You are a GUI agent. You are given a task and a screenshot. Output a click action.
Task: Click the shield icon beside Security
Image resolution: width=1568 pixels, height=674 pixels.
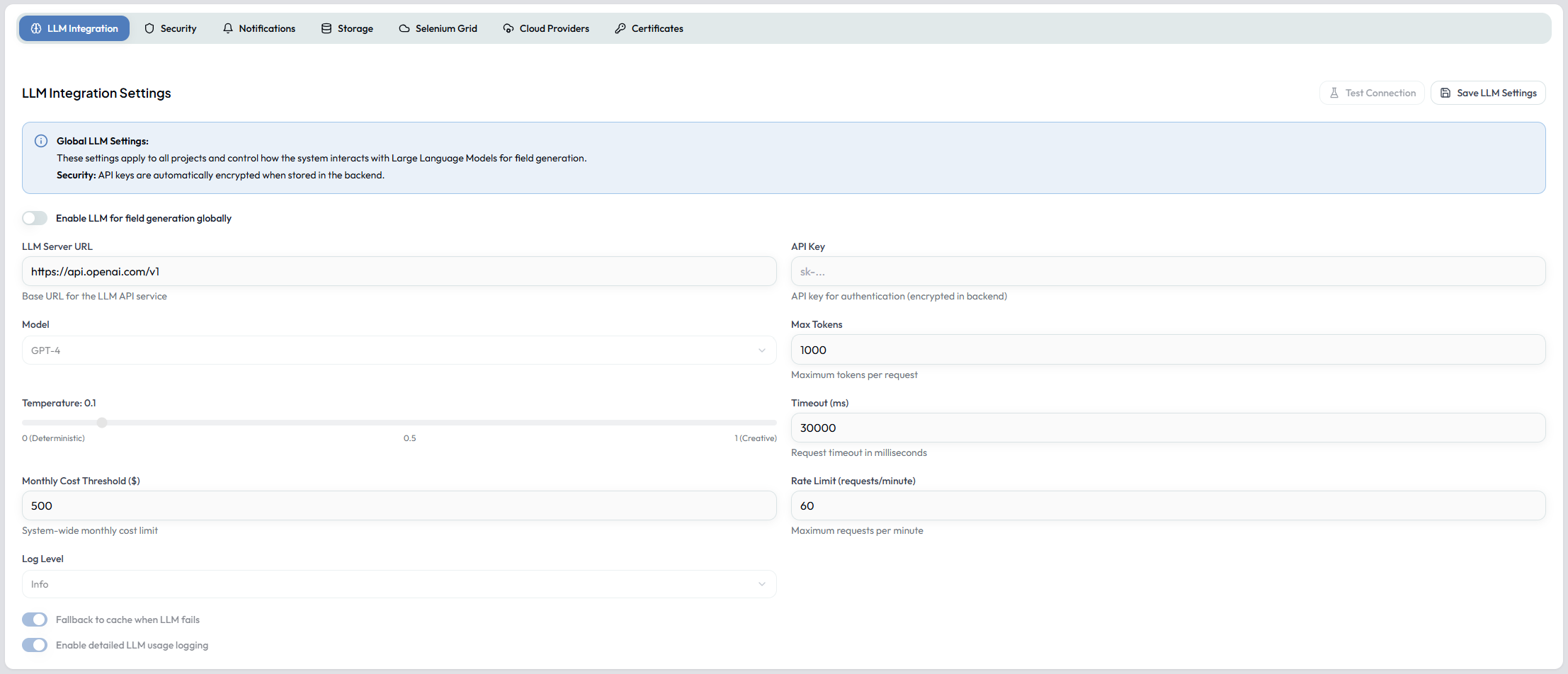[x=149, y=28]
